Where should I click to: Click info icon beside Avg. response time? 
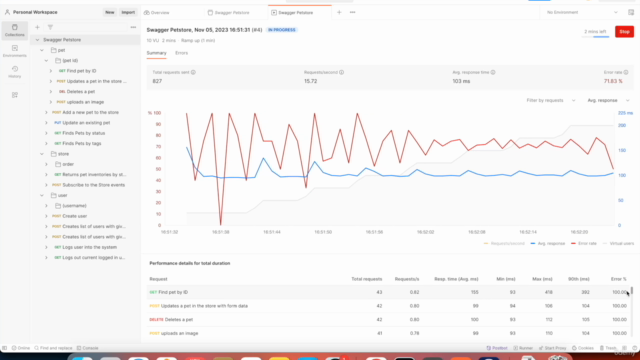click(493, 72)
